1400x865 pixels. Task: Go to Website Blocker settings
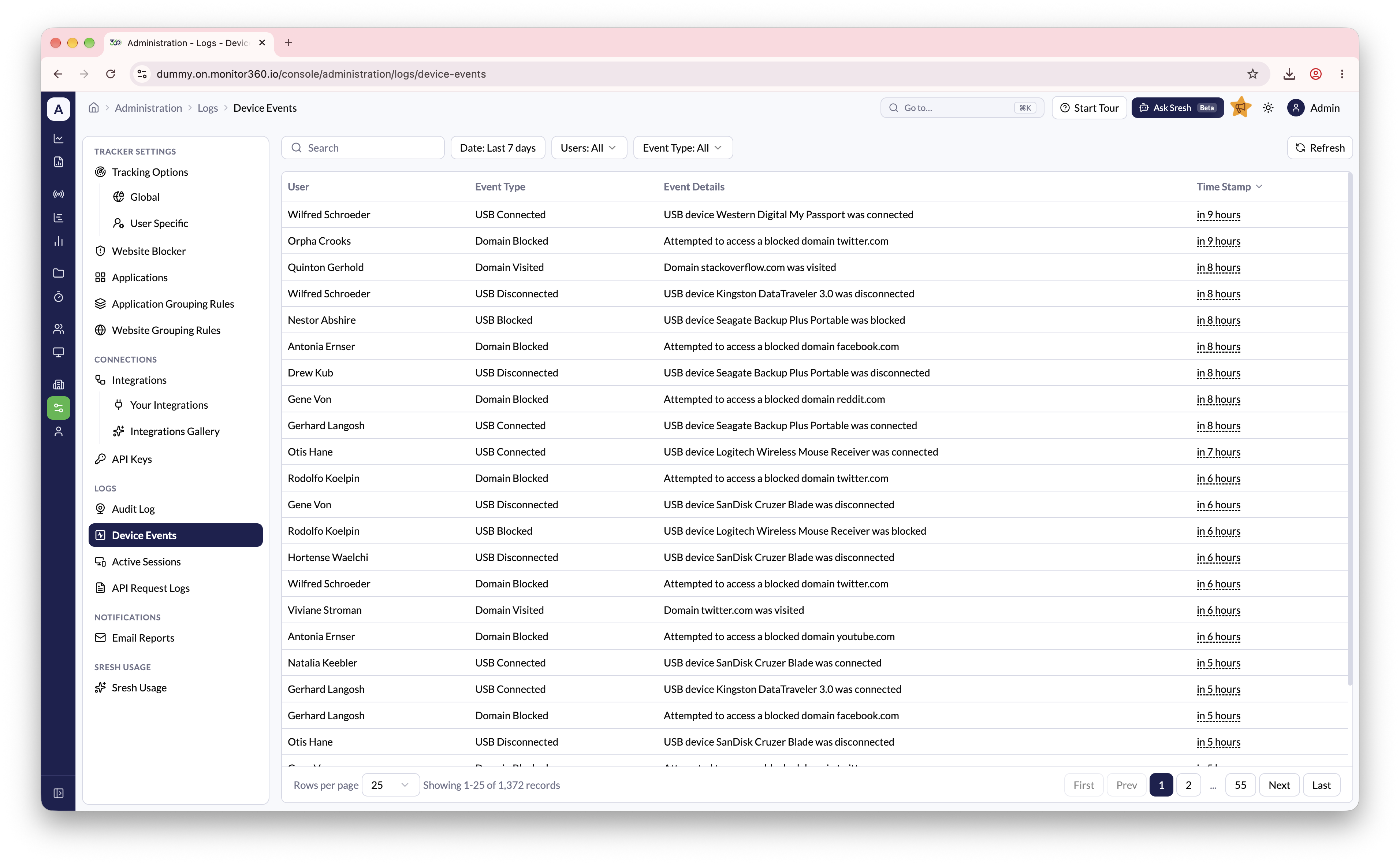pos(176,250)
